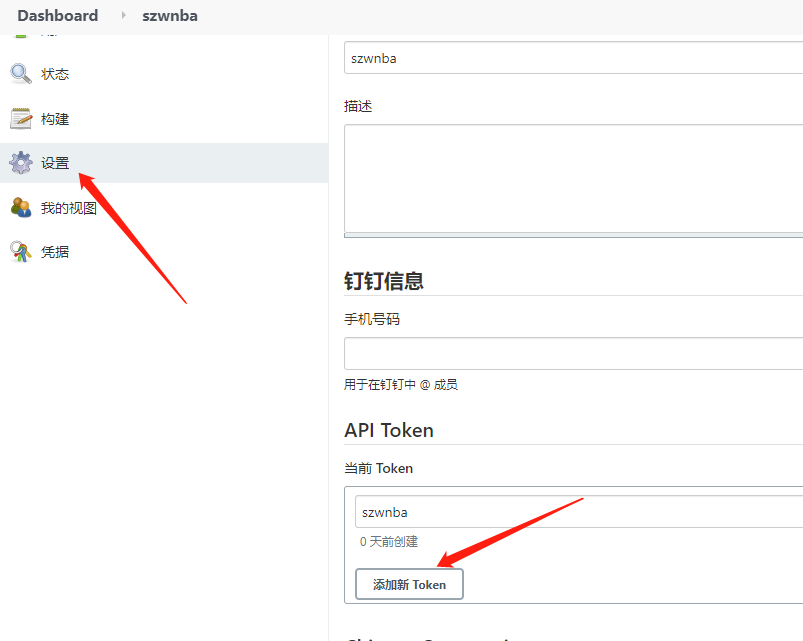Click the notepad pencil icon for 构建

coord(20,119)
